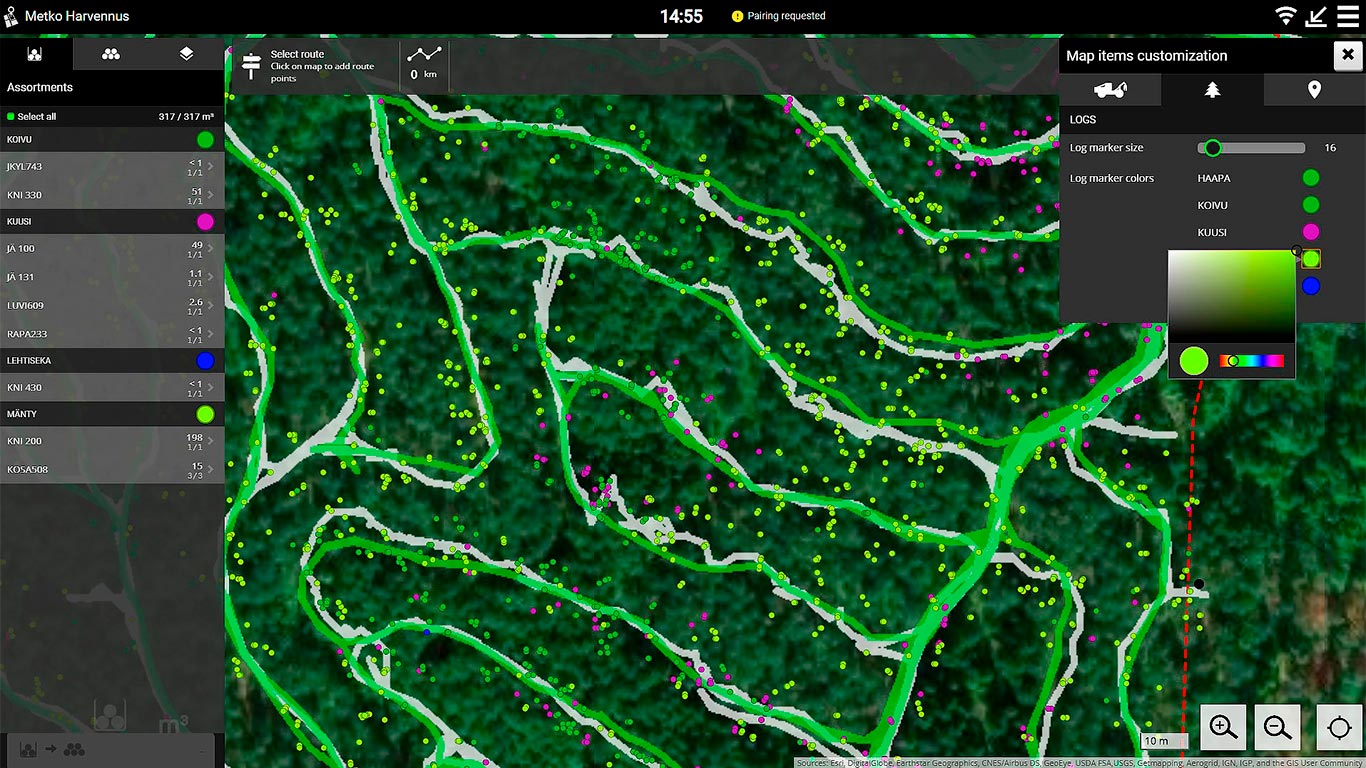Screen dimensions: 1366x768
Task: Select the tree (logs) customization tab
Action: 1212,90
